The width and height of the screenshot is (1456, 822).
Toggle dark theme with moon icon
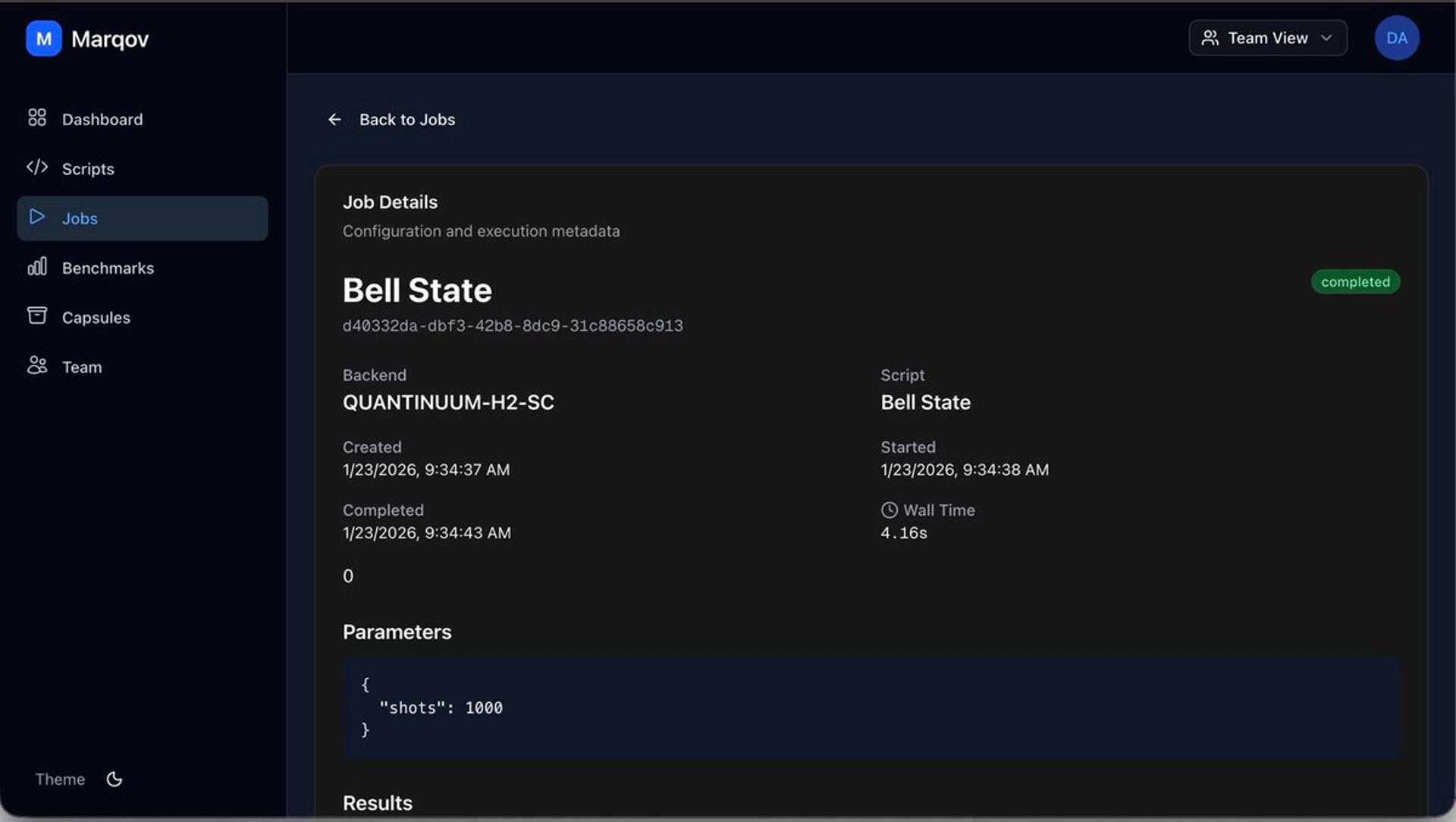(x=115, y=780)
